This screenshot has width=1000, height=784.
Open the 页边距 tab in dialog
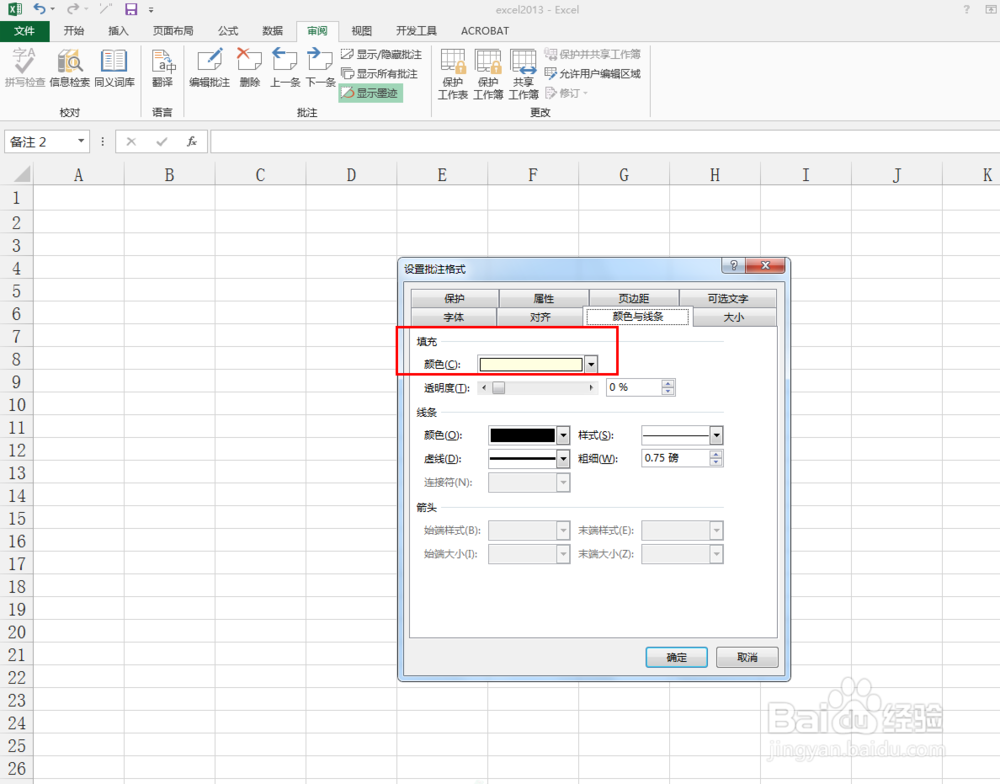(x=634, y=298)
